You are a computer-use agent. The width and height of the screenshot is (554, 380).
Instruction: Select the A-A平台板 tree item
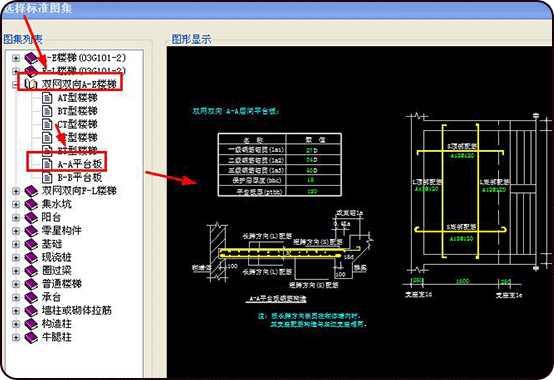(x=80, y=164)
